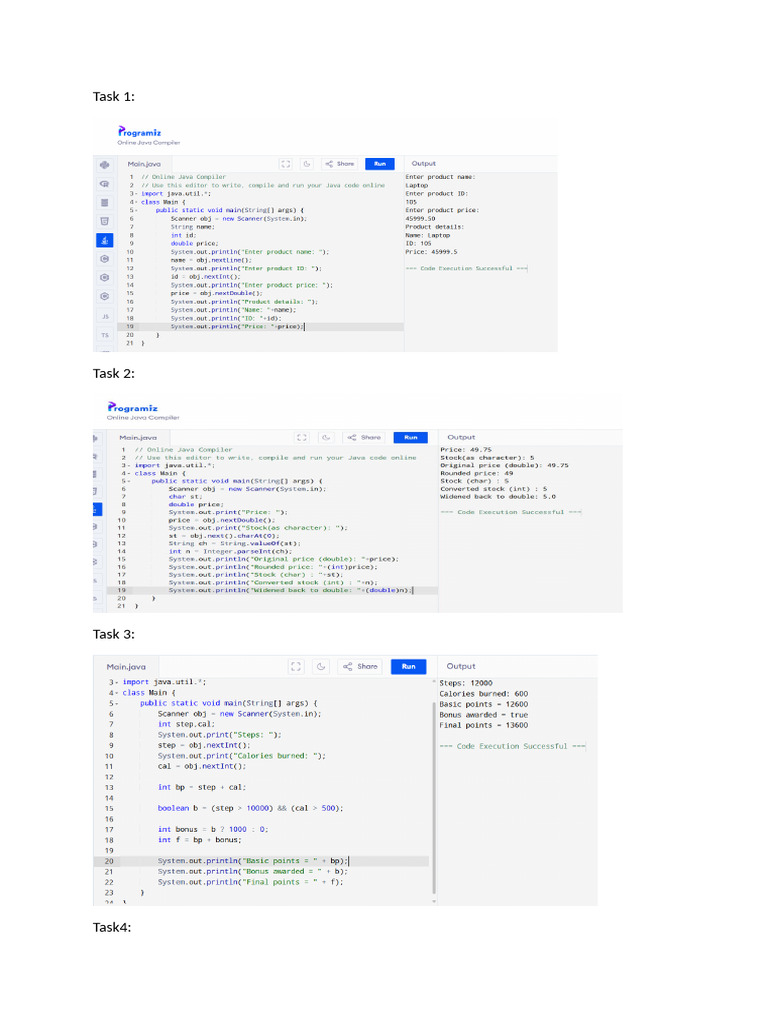Click 'Steps: 12000' in Task 3 output

tap(466, 683)
